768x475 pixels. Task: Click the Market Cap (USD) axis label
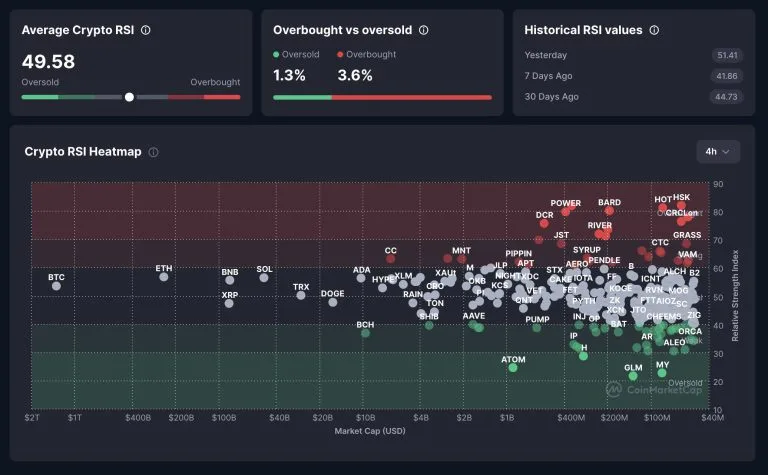click(x=370, y=431)
